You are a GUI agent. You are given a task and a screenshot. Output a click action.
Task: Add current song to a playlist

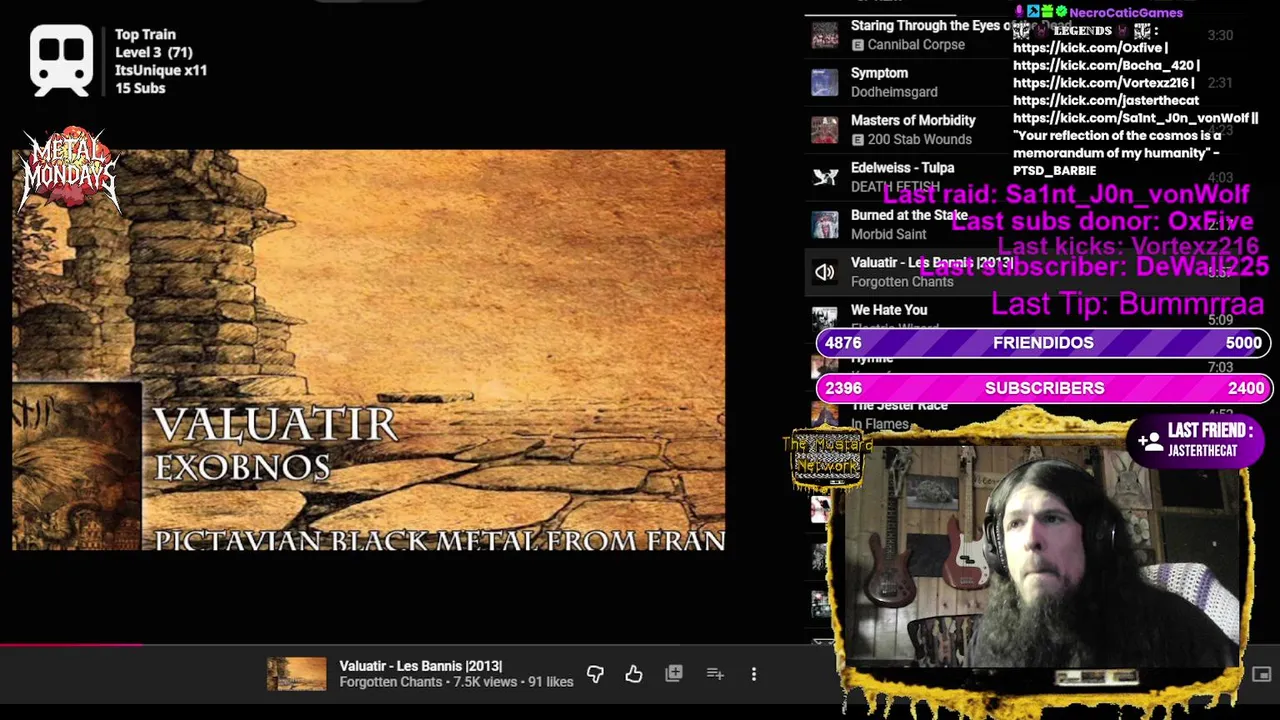click(x=715, y=674)
